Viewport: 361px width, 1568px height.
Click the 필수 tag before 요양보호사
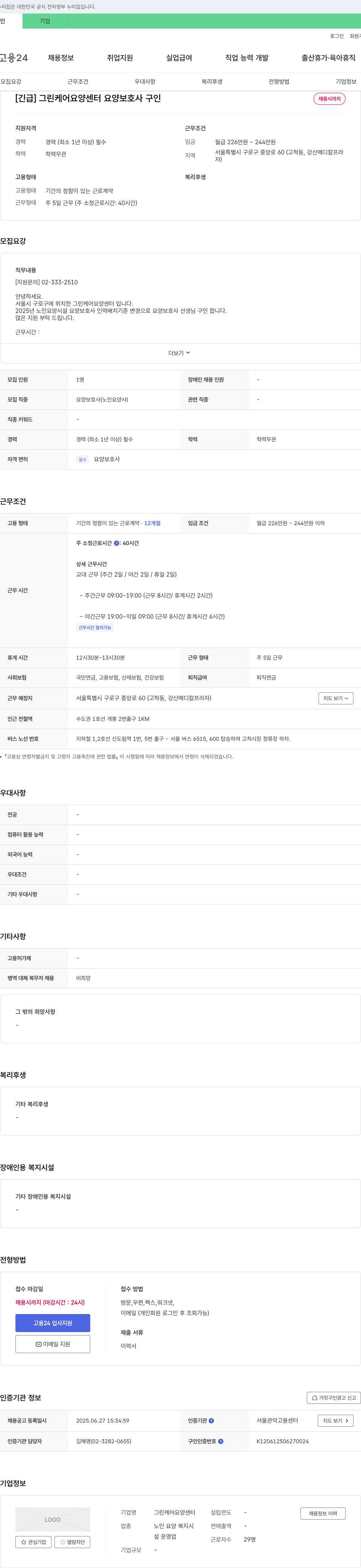tap(82, 459)
